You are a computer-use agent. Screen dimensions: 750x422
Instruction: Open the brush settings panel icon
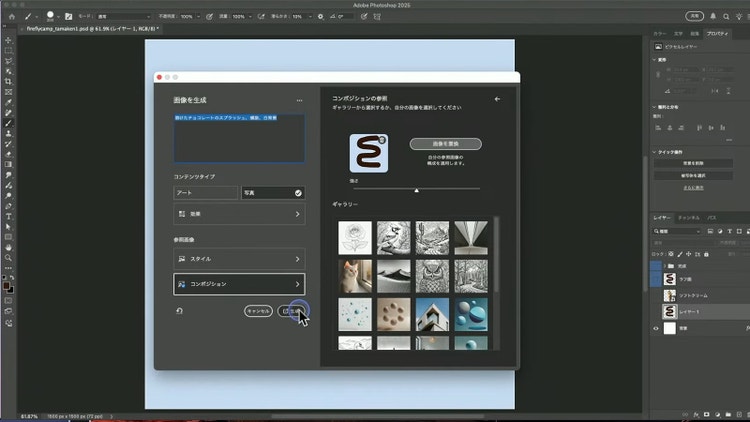click(68, 16)
